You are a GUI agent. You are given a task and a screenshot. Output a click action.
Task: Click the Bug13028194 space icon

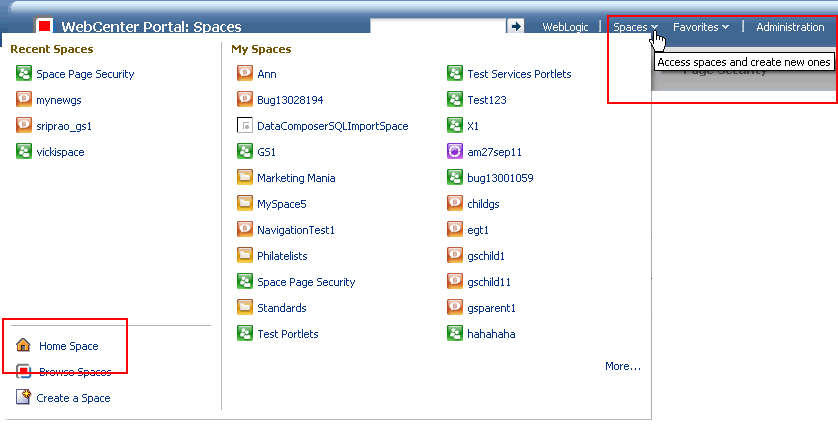click(244, 99)
